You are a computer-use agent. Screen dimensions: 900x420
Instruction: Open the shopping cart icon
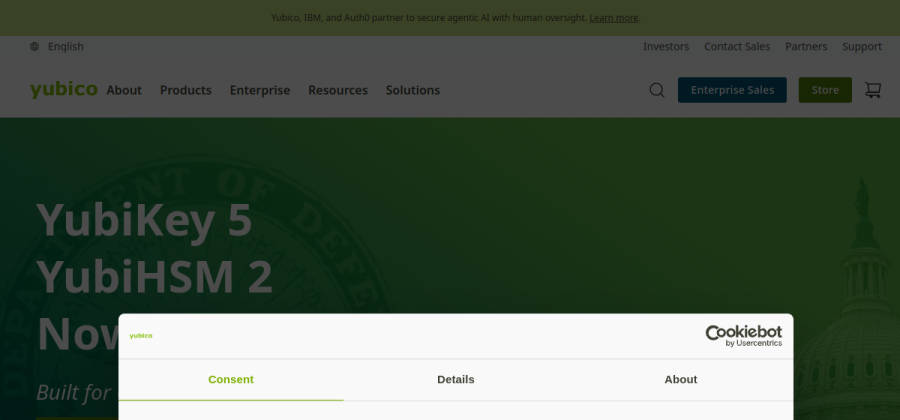pos(872,90)
